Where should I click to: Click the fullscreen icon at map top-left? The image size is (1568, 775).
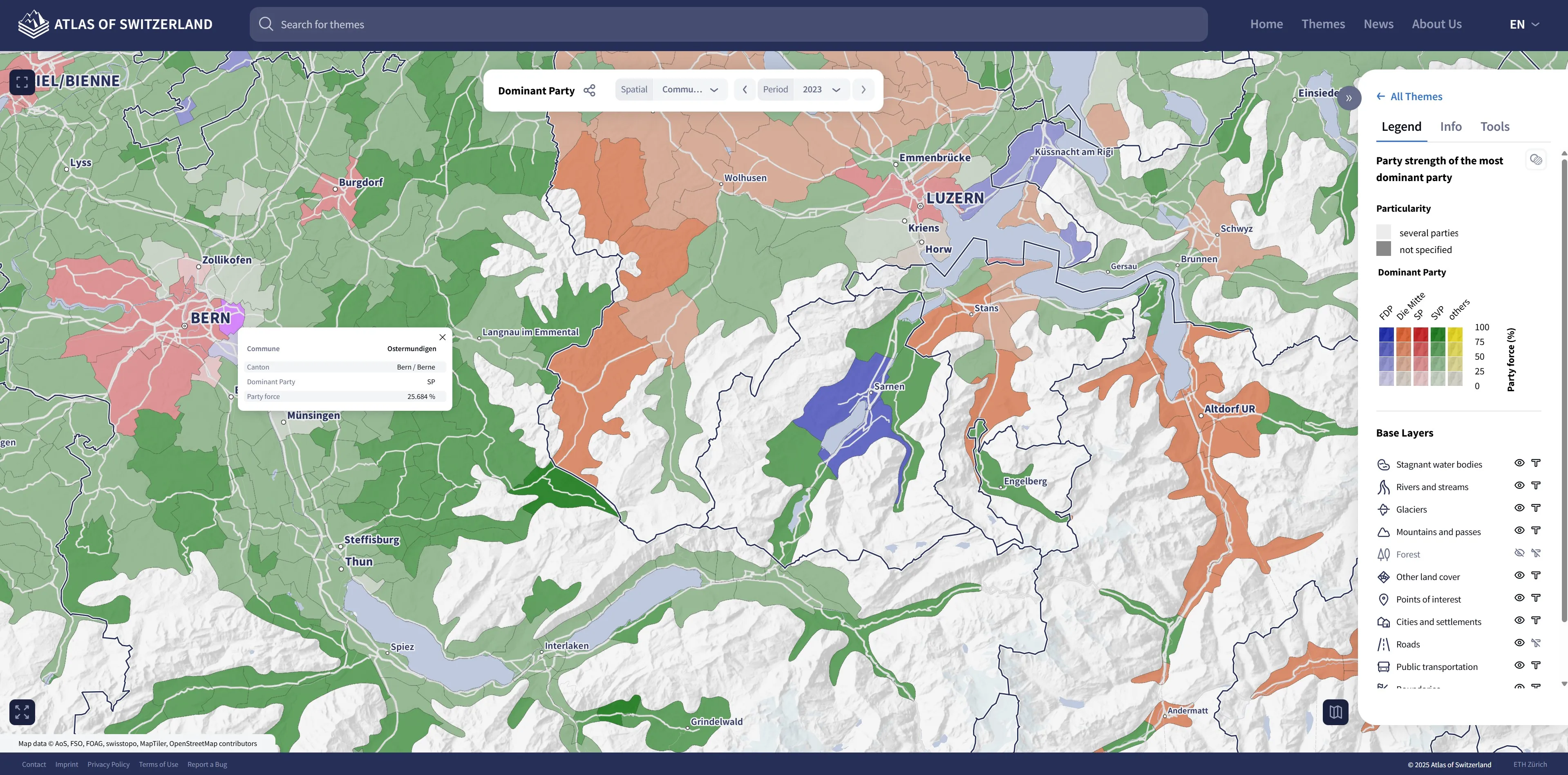(x=22, y=82)
